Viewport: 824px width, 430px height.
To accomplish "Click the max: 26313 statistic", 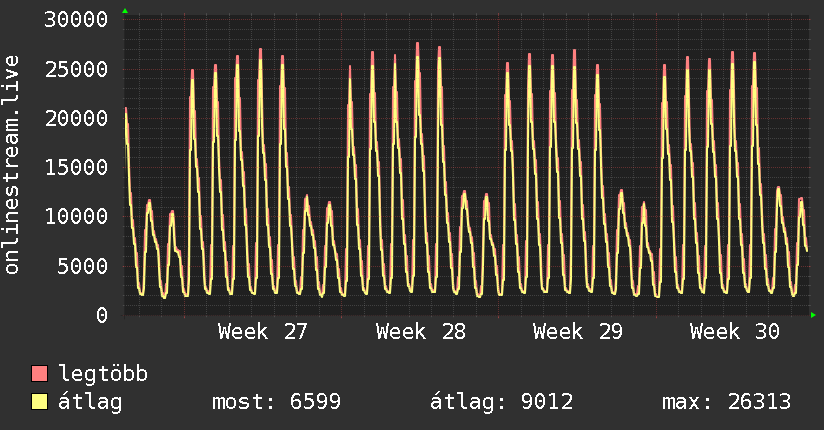I will [x=726, y=402].
